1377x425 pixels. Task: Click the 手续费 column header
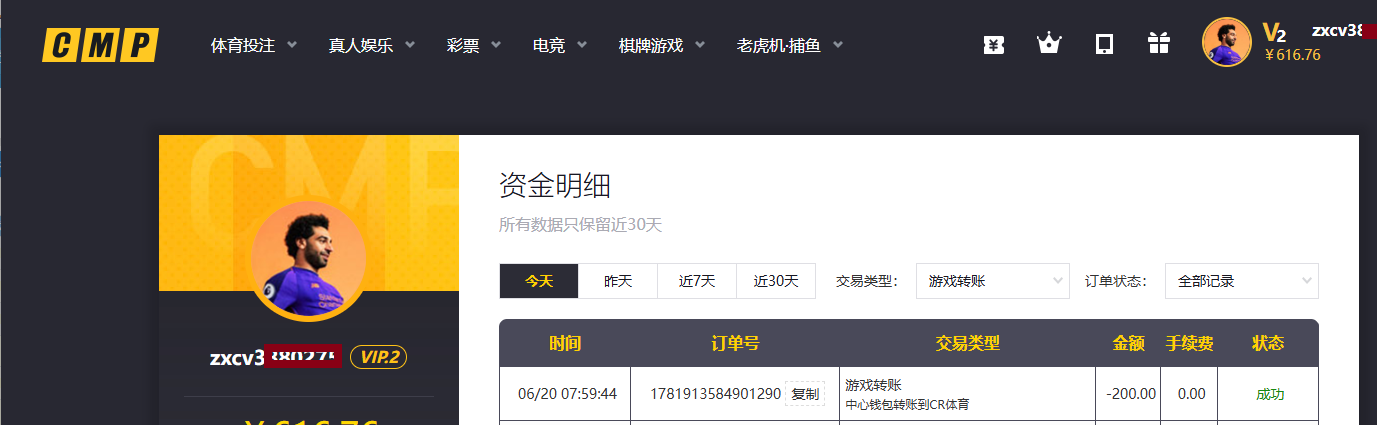click(x=1189, y=343)
